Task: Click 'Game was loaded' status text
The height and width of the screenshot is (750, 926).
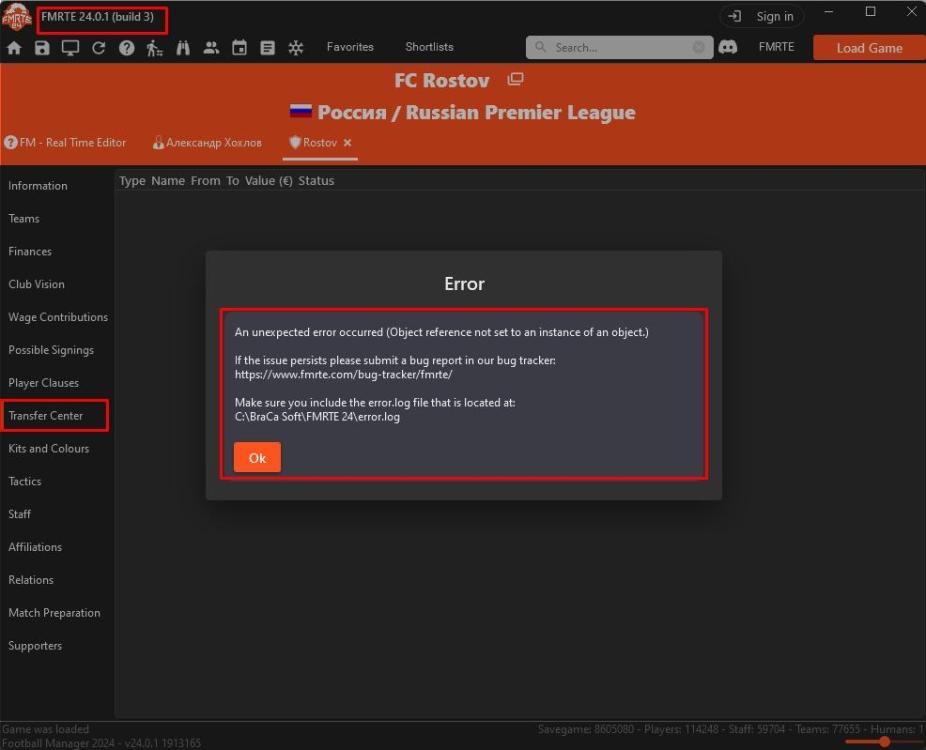Action: tap(45, 729)
